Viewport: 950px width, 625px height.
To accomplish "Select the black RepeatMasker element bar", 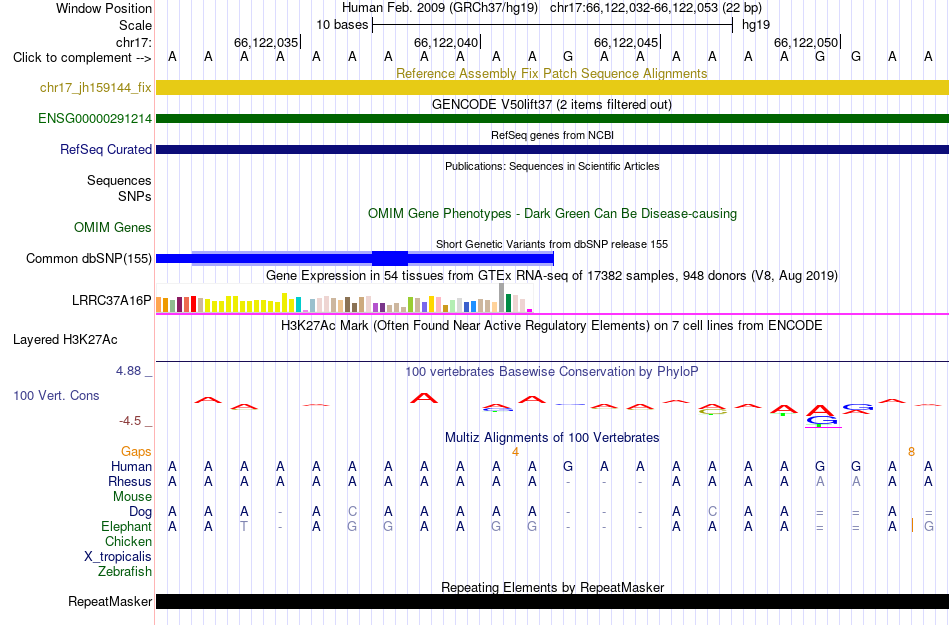I will pos(553,601).
